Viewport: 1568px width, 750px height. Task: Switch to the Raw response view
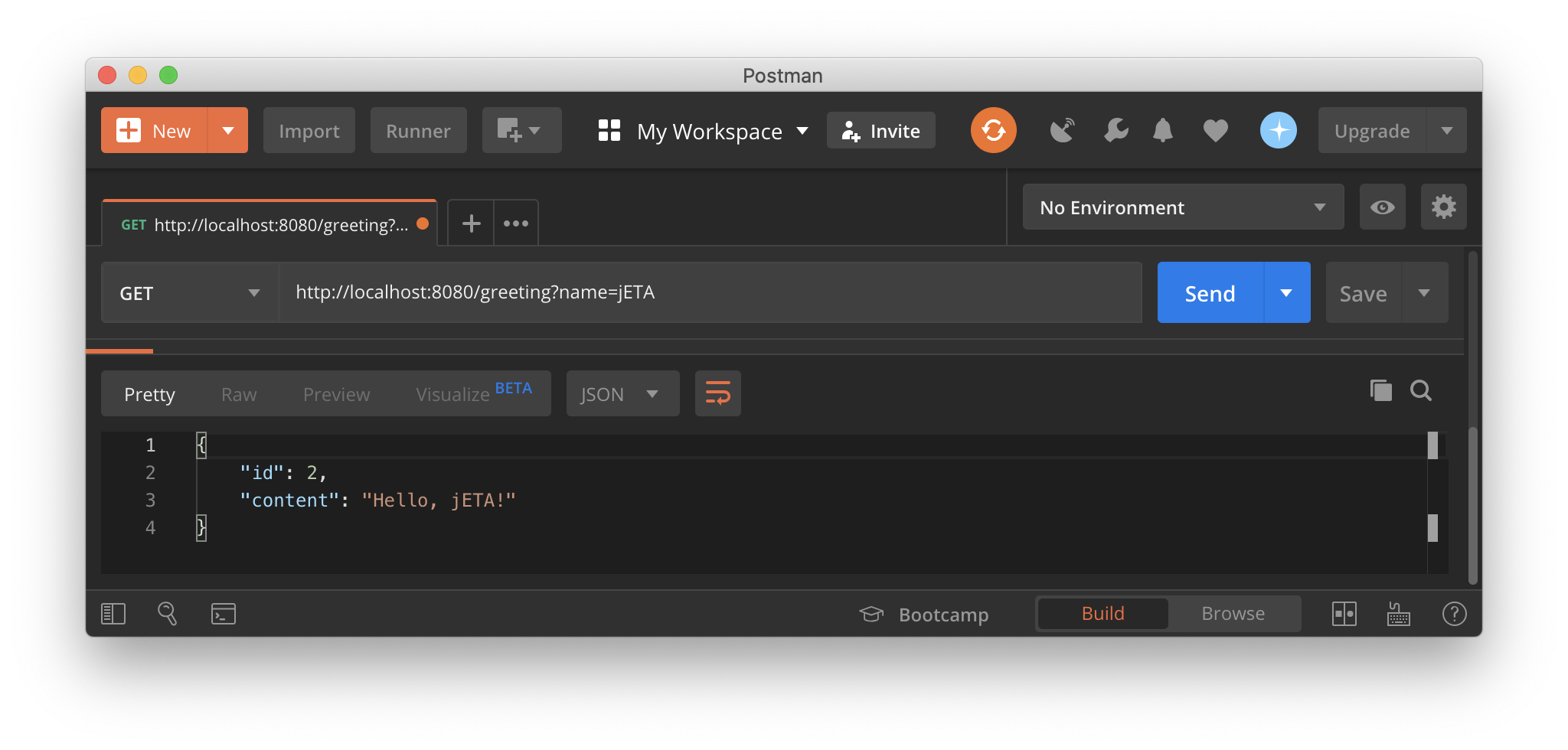click(x=239, y=394)
